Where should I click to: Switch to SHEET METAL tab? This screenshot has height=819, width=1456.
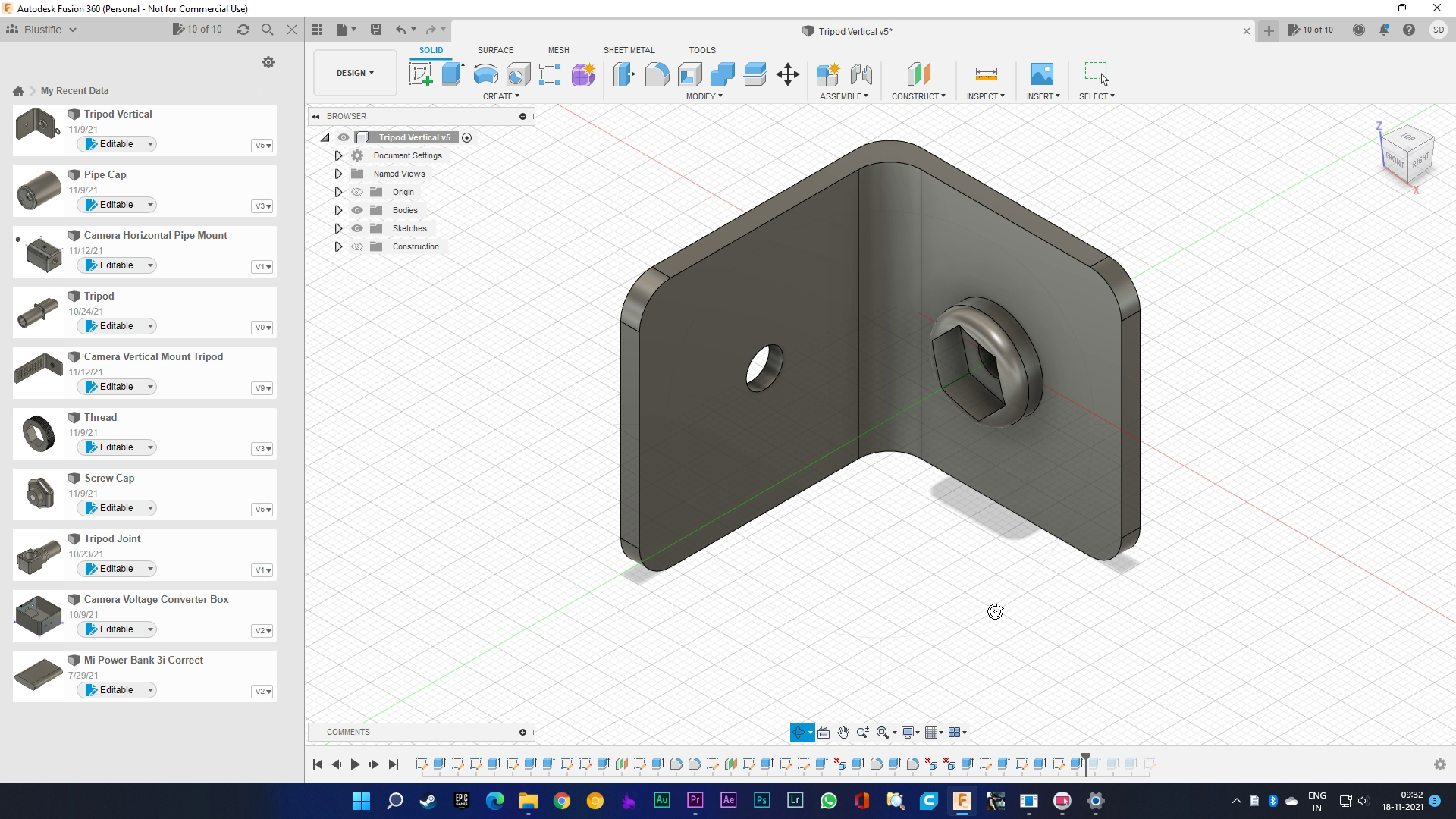tap(629, 49)
